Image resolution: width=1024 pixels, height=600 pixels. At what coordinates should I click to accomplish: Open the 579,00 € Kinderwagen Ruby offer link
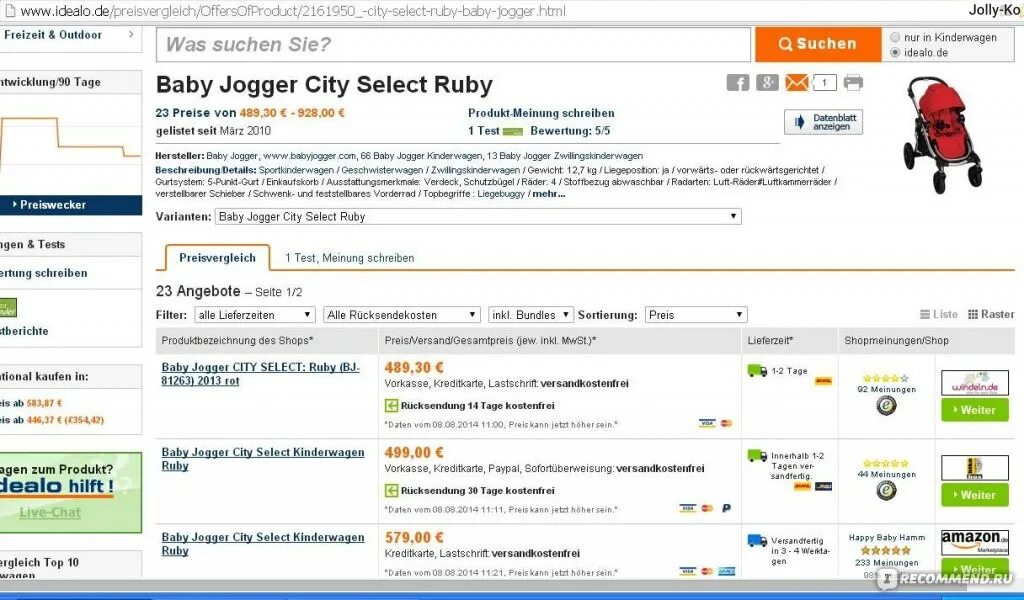click(263, 543)
